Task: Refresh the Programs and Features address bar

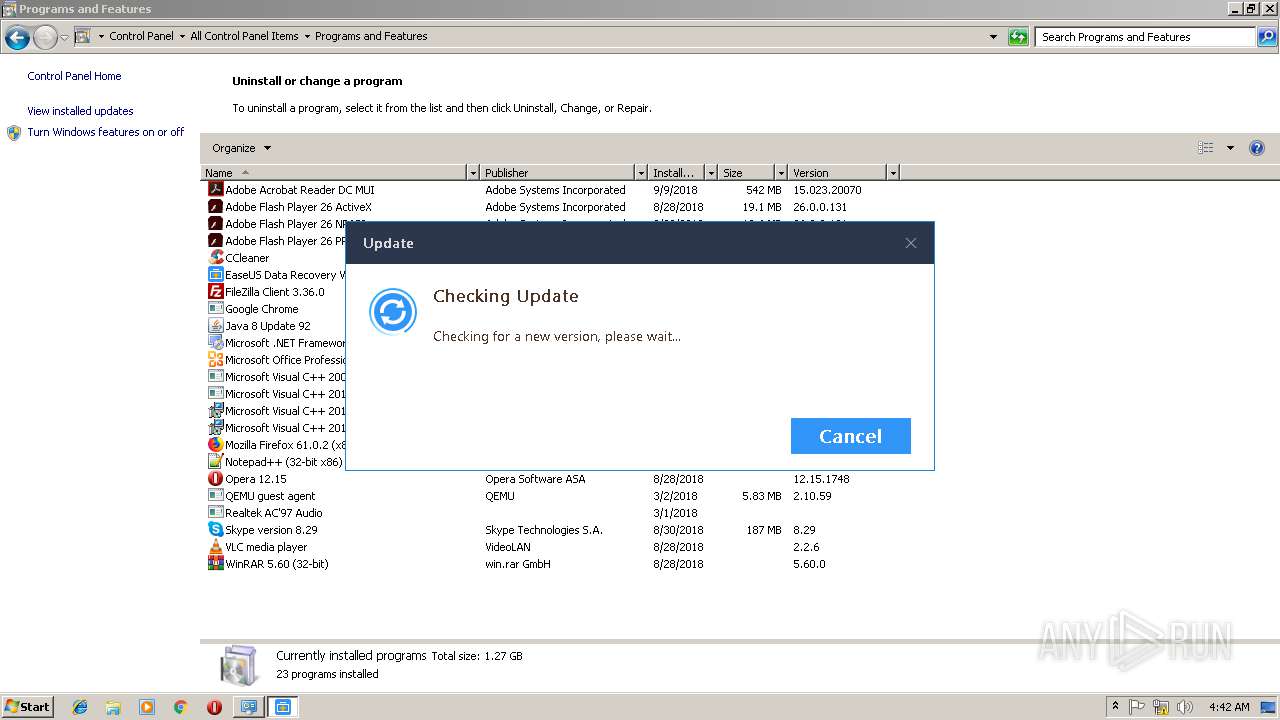Action: pos(1018,37)
